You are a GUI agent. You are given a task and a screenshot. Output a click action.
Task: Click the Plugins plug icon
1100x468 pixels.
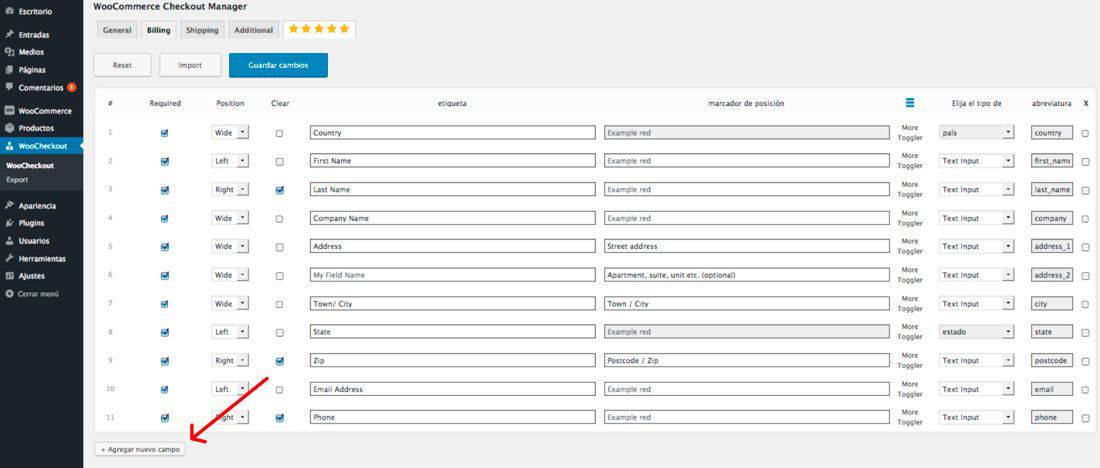9,223
